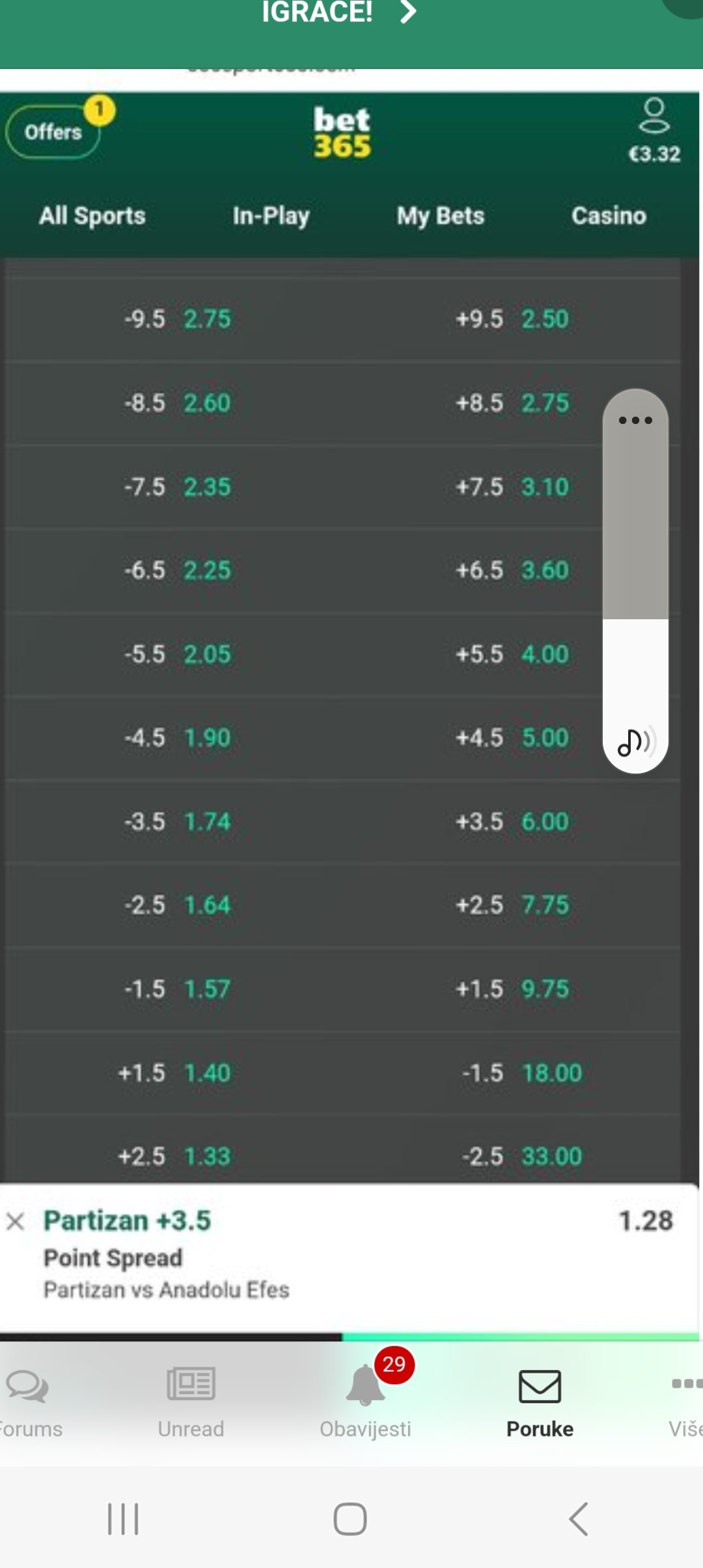This screenshot has width=703, height=1568.
Task: Tap the volume panel three-dots menu
Action: pos(635,420)
